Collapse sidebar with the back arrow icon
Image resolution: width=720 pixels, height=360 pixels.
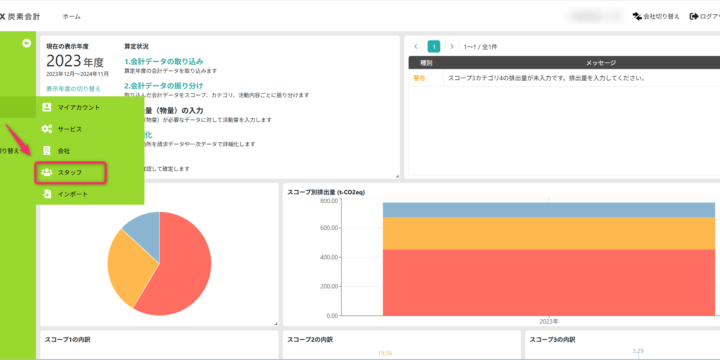pyautogui.click(x=27, y=43)
